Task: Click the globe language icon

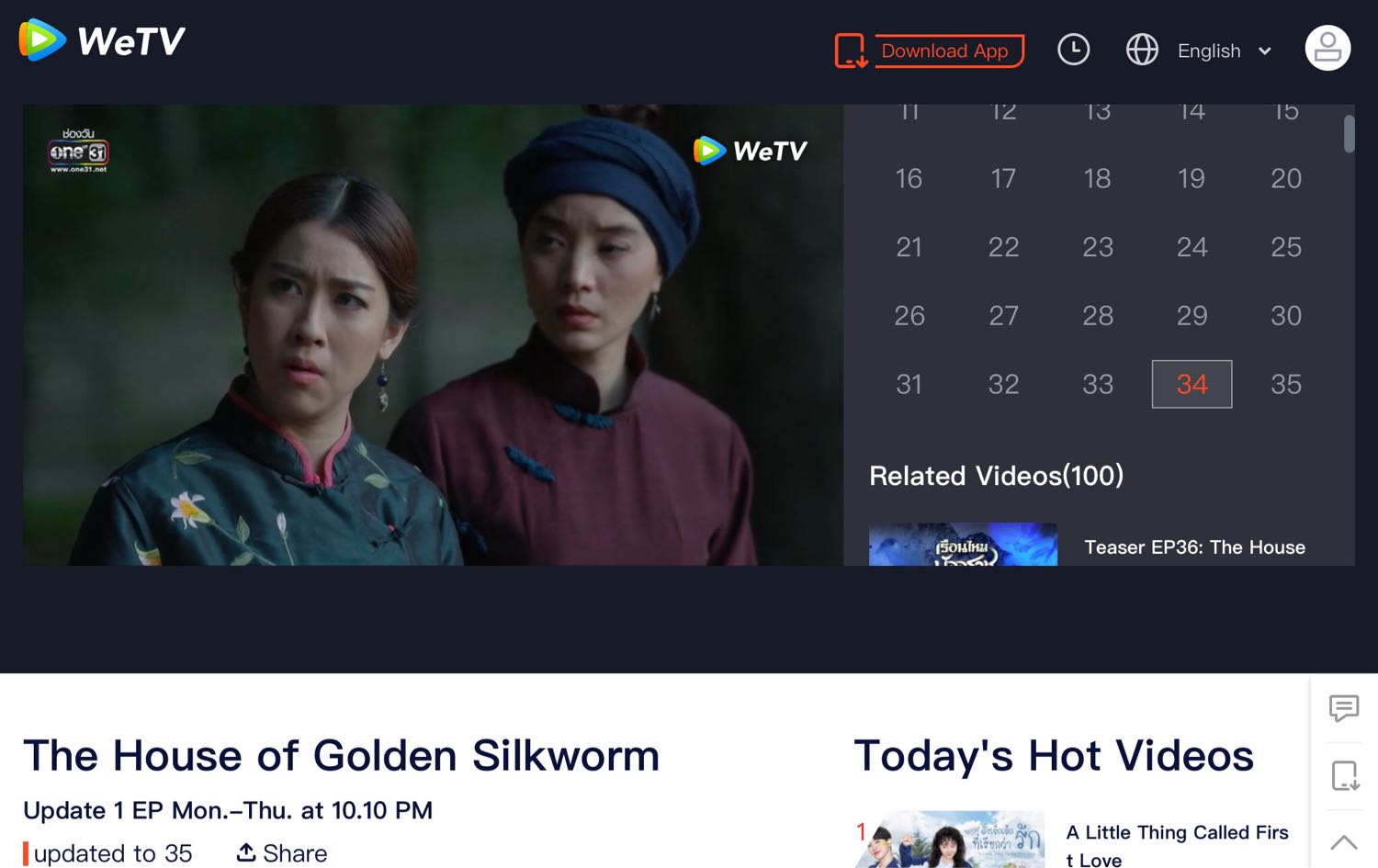Action: coord(1142,50)
